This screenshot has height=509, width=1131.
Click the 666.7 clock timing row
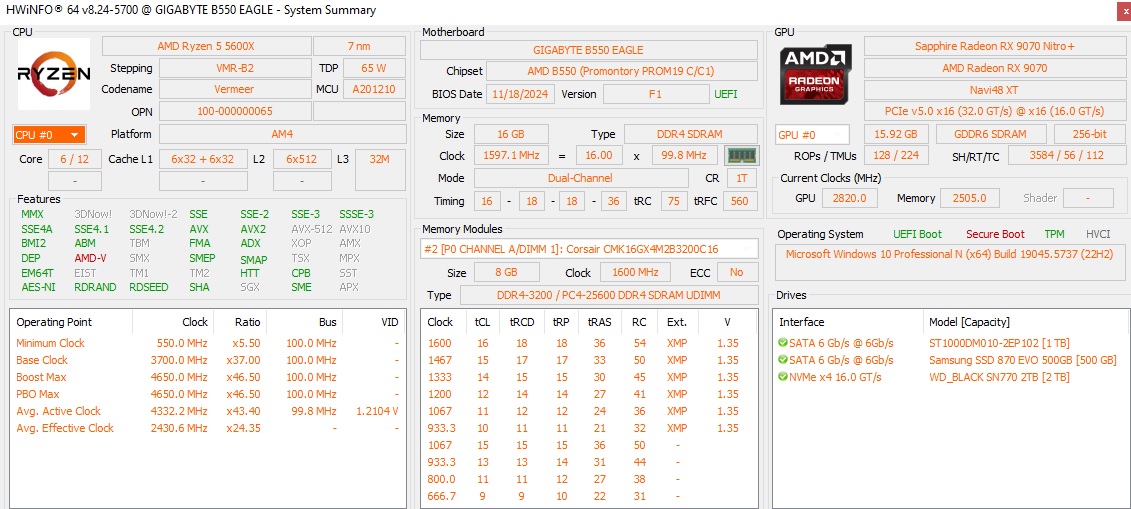pyautogui.click(x=589, y=496)
